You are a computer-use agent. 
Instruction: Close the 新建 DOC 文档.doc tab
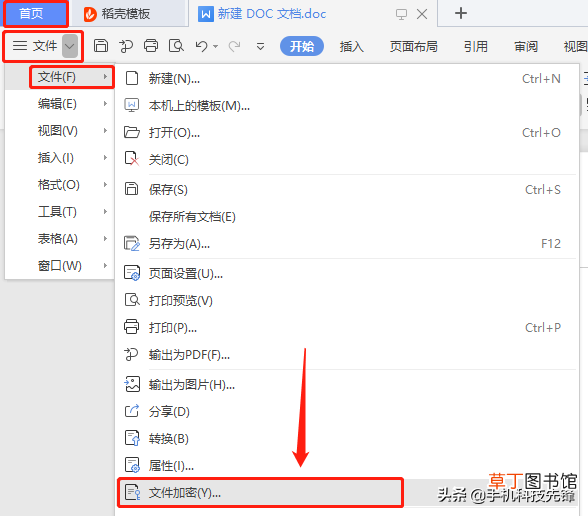(422, 14)
